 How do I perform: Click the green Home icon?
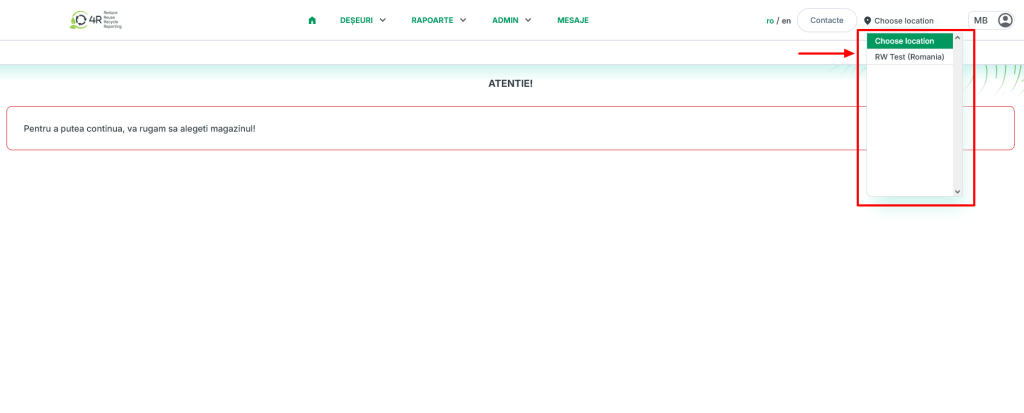(312, 20)
